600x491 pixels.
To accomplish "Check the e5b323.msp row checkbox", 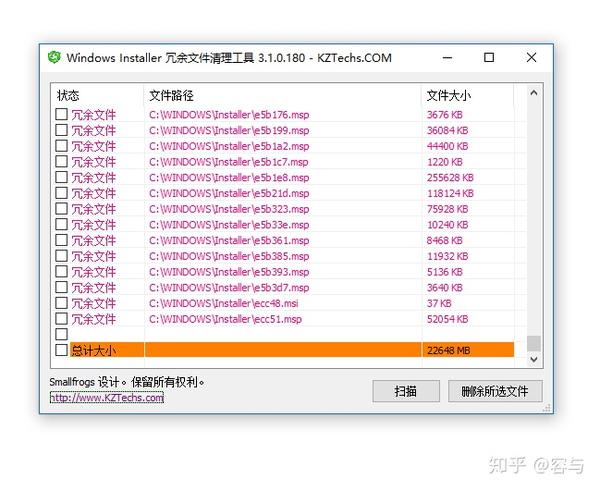I will 61,208.
